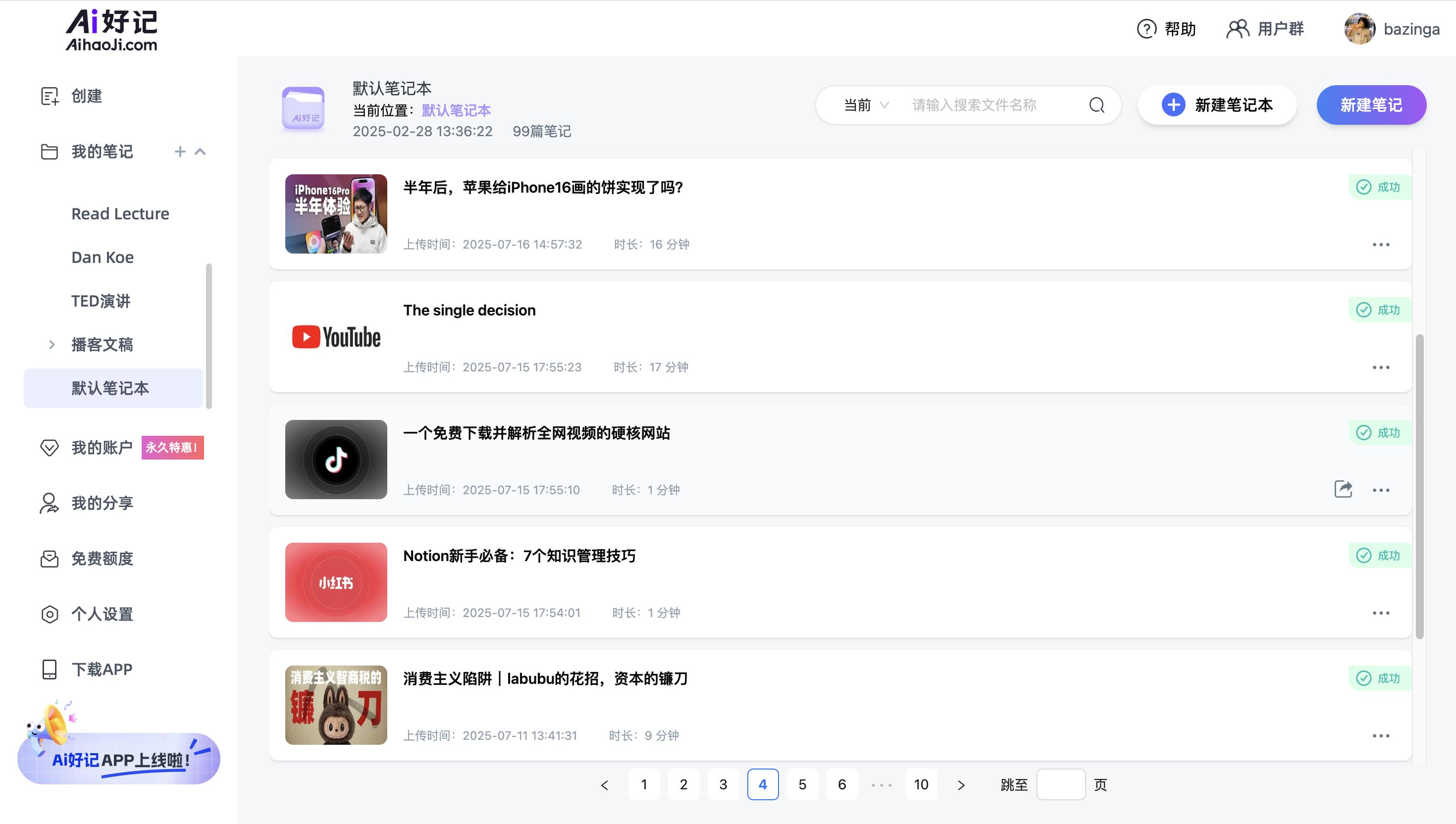Open the YouTube logo thumbnail
The height and width of the screenshot is (824, 1456).
click(336, 337)
